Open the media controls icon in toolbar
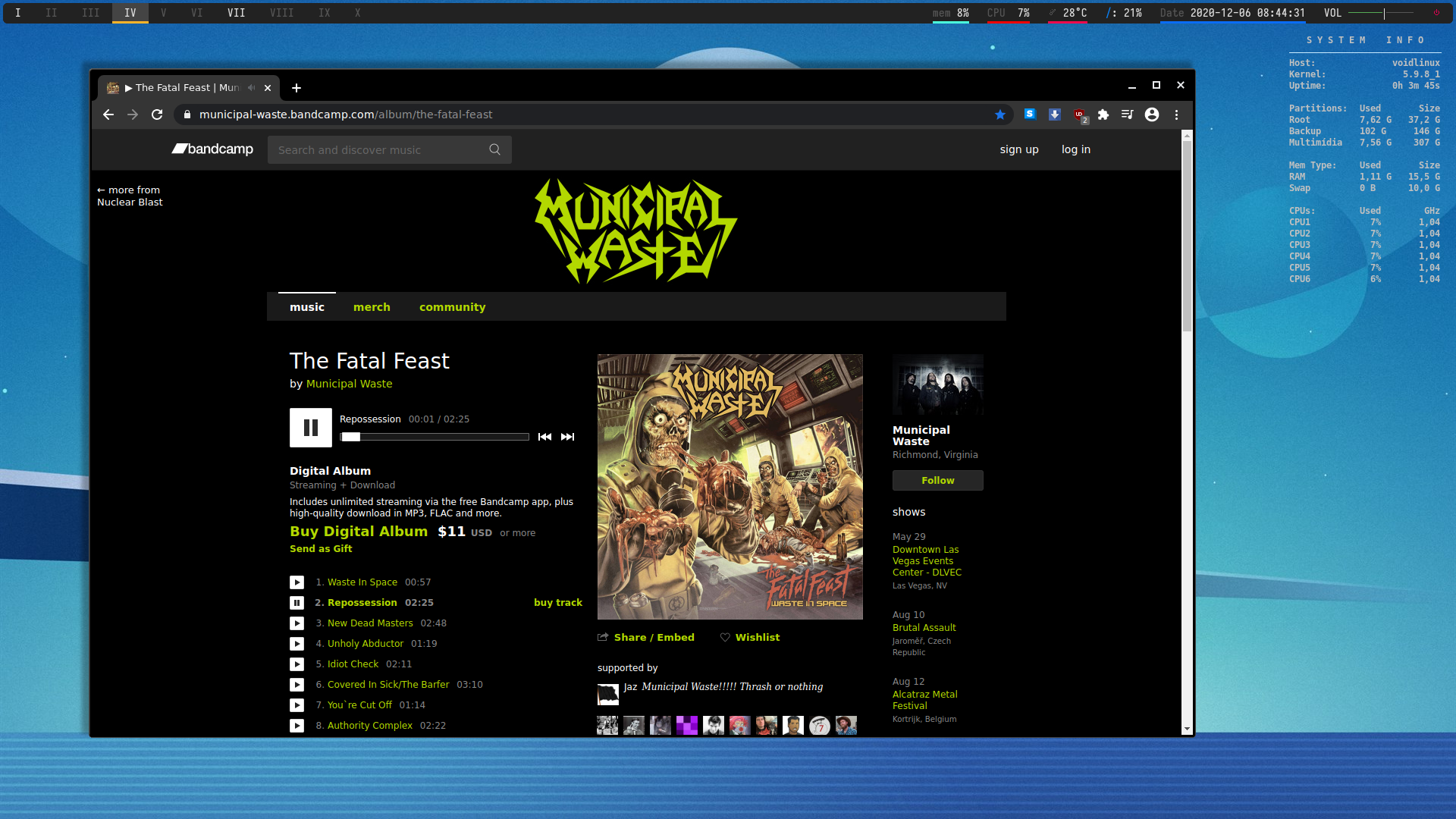1456x819 pixels. click(1128, 115)
